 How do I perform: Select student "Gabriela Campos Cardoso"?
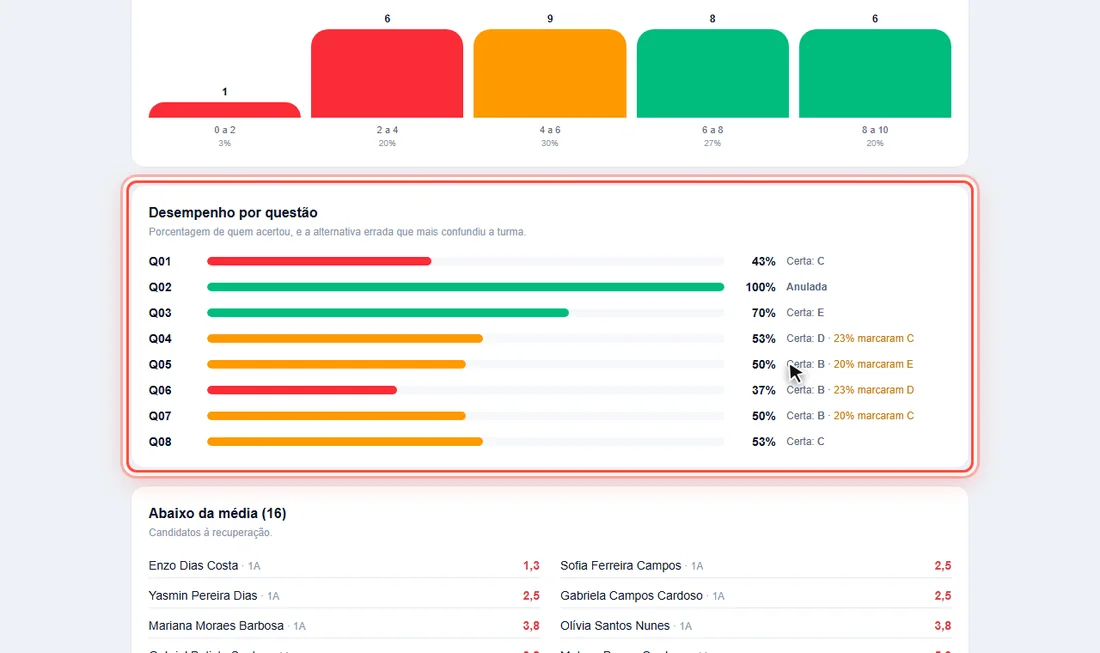tap(631, 595)
